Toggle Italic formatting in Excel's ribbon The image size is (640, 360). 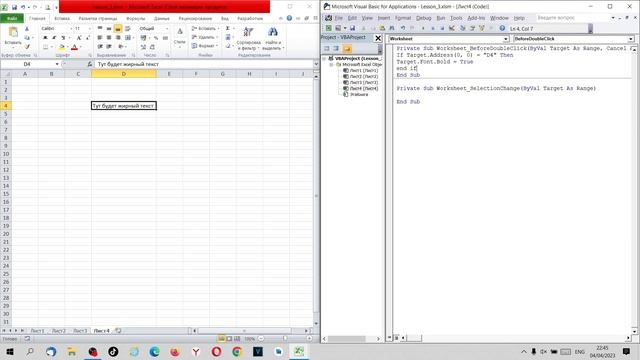coord(54,38)
